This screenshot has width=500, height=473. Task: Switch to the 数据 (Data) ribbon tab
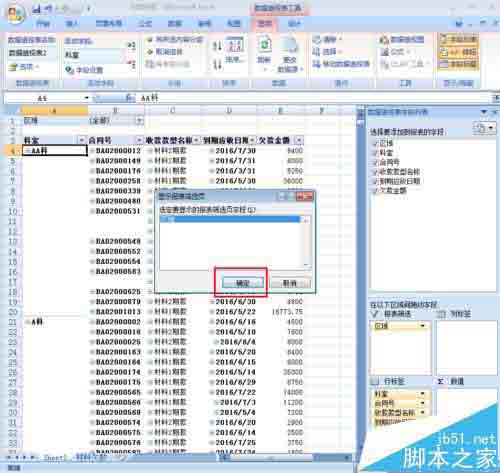[x=175, y=24]
